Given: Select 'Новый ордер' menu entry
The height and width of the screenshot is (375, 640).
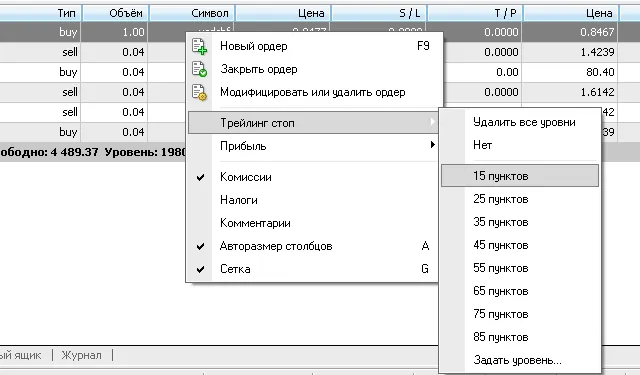Looking at the screenshot, I should [314, 46].
